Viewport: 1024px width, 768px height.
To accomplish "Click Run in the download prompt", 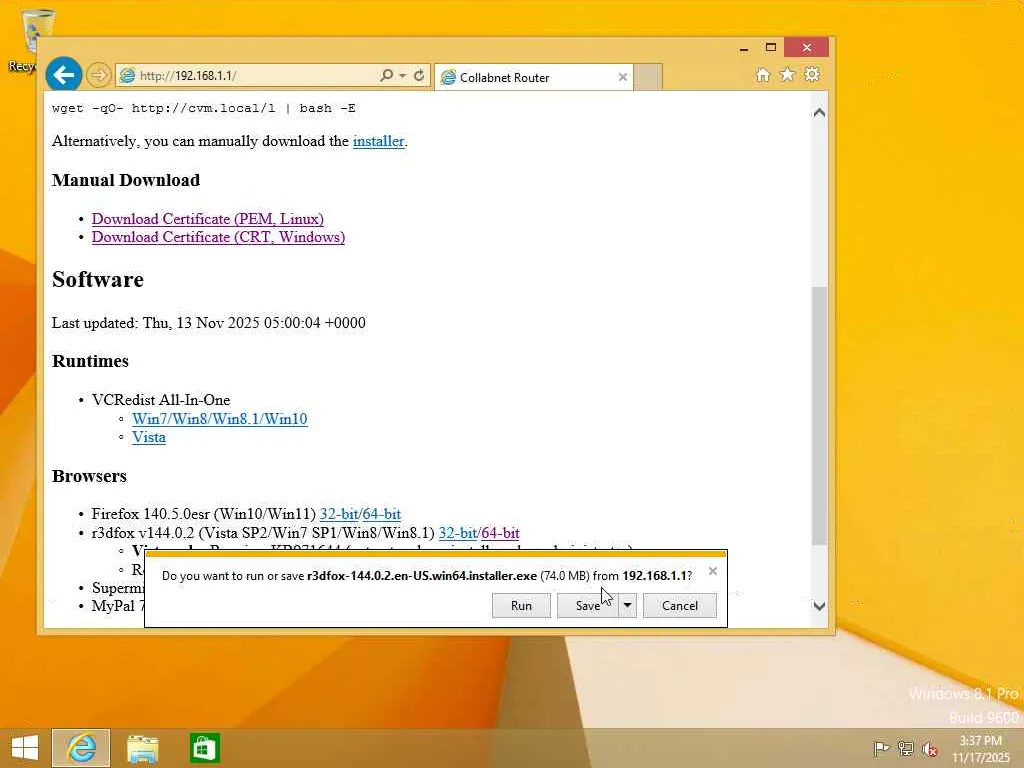I will 521,605.
